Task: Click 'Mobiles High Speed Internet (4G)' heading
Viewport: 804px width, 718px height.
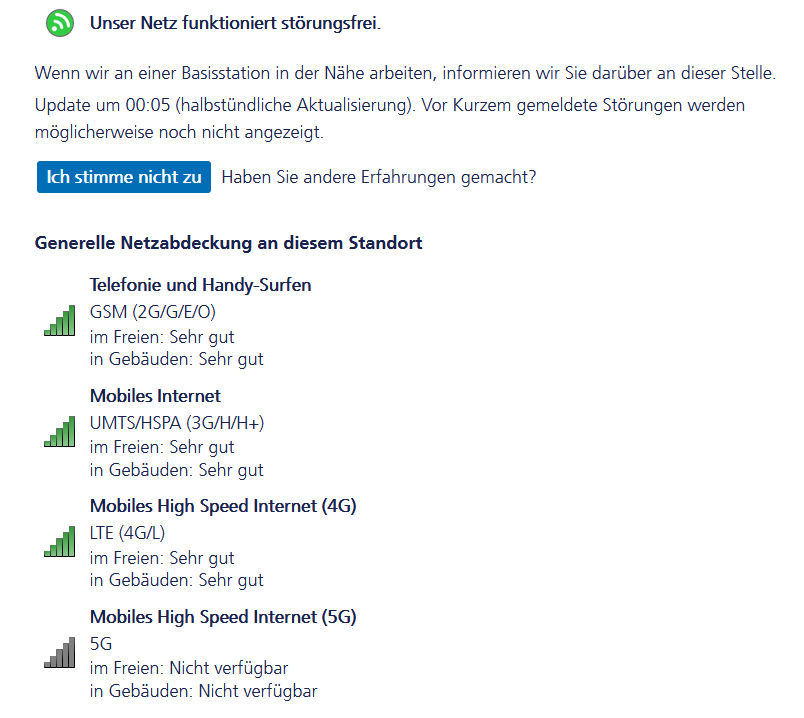Action: (x=223, y=506)
